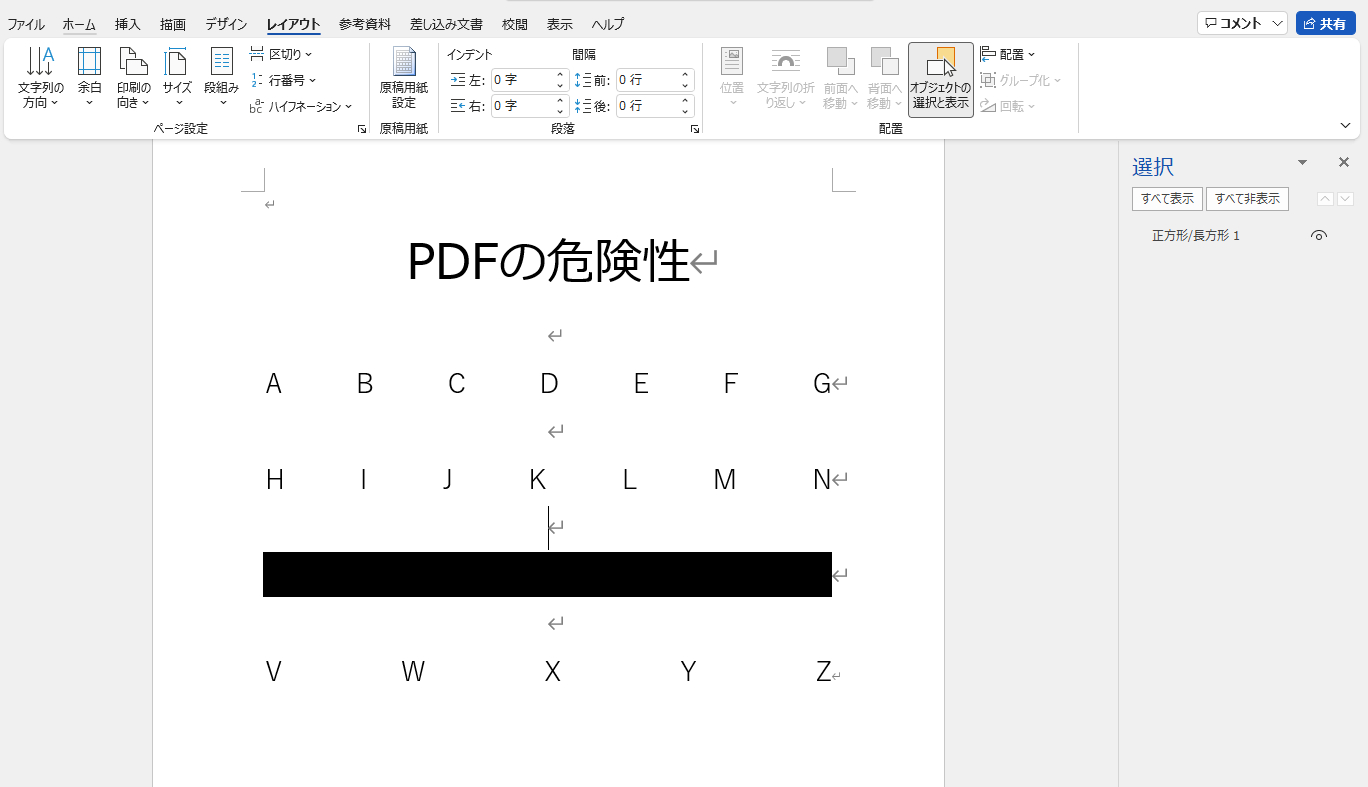Open manuscript paper settings (原稿用紙設定)
Viewport: 1368px width, 787px height.
point(403,78)
